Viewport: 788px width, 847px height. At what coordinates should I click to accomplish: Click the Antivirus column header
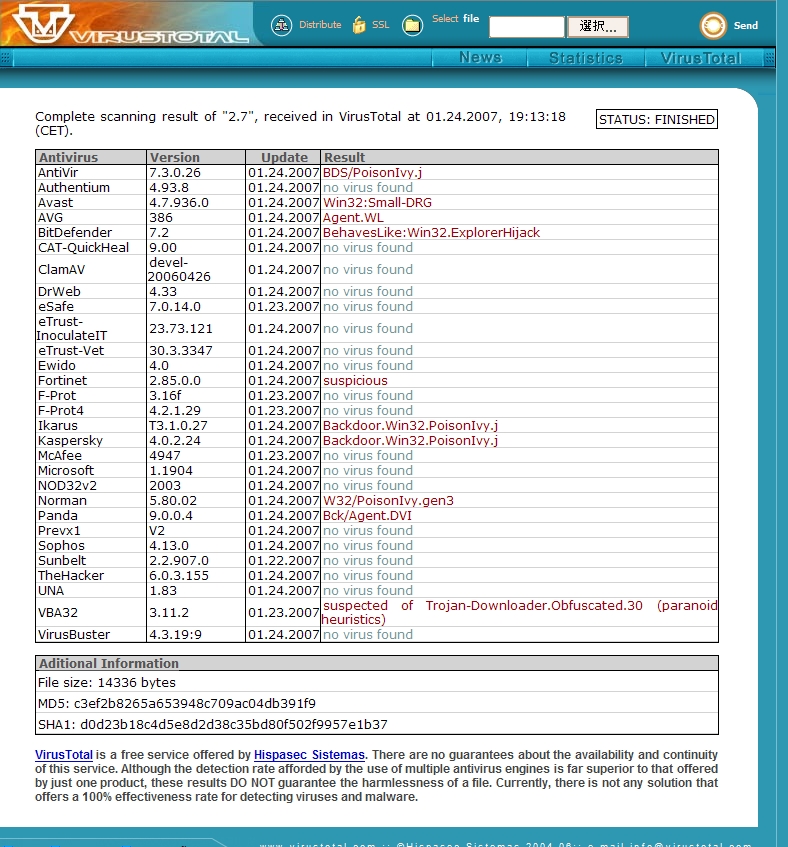tap(91, 157)
